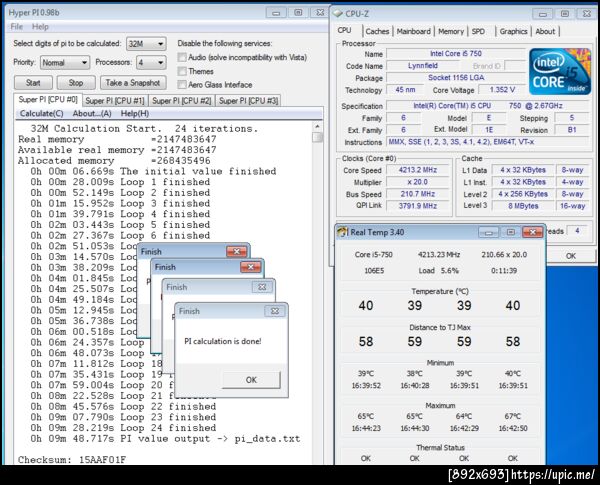Image resolution: width=600 pixels, height=485 pixels.
Task: Click the Start button in Hyper PI
Action: click(x=33, y=83)
